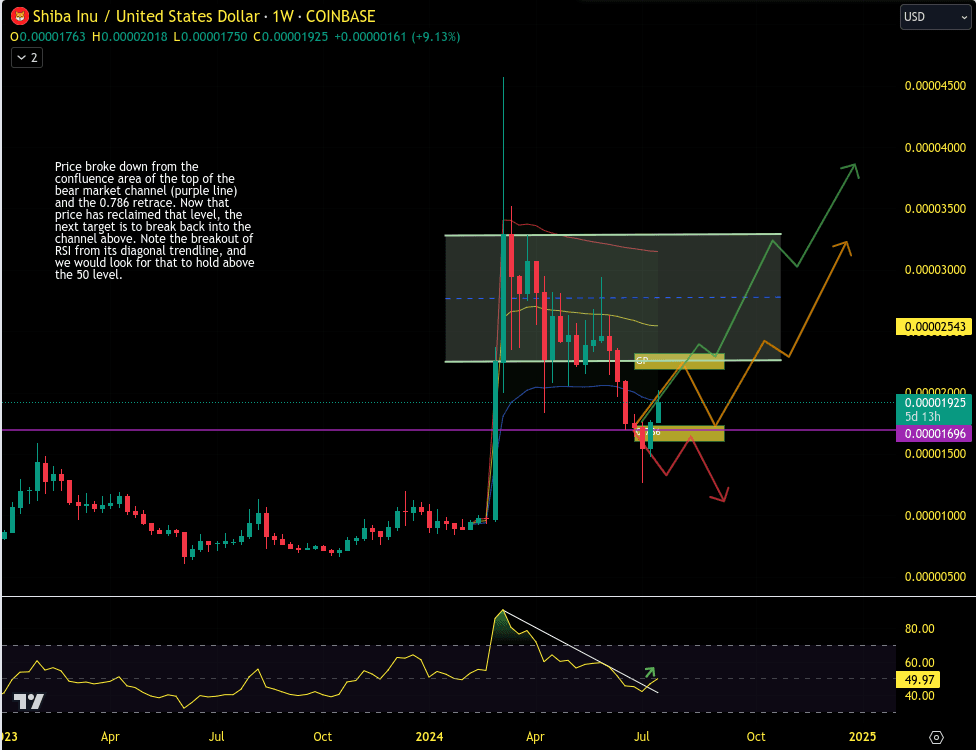This screenshot has width=976, height=750.
Task: Click the 80.00 RSI axis label
Action: click(919, 629)
